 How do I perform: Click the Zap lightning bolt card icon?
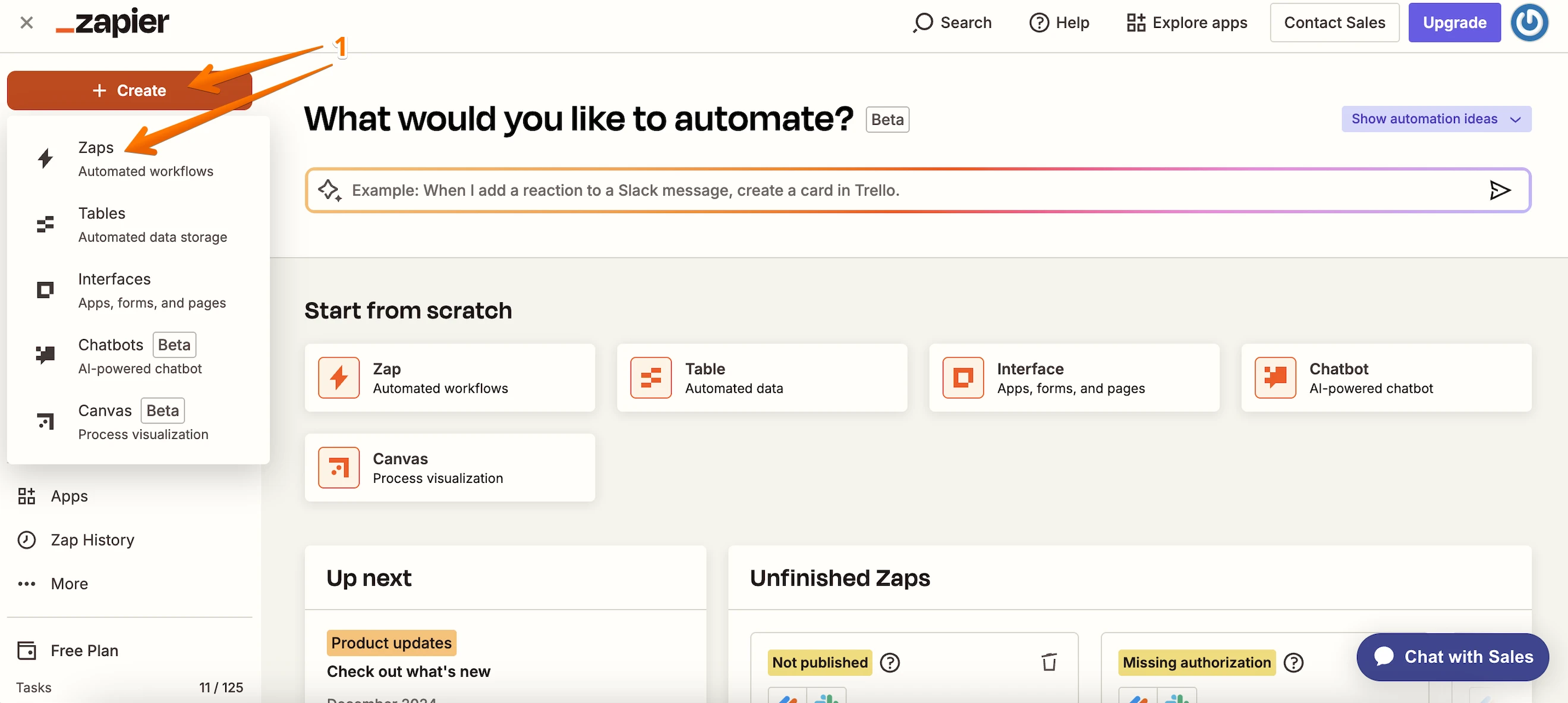coord(338,378)
